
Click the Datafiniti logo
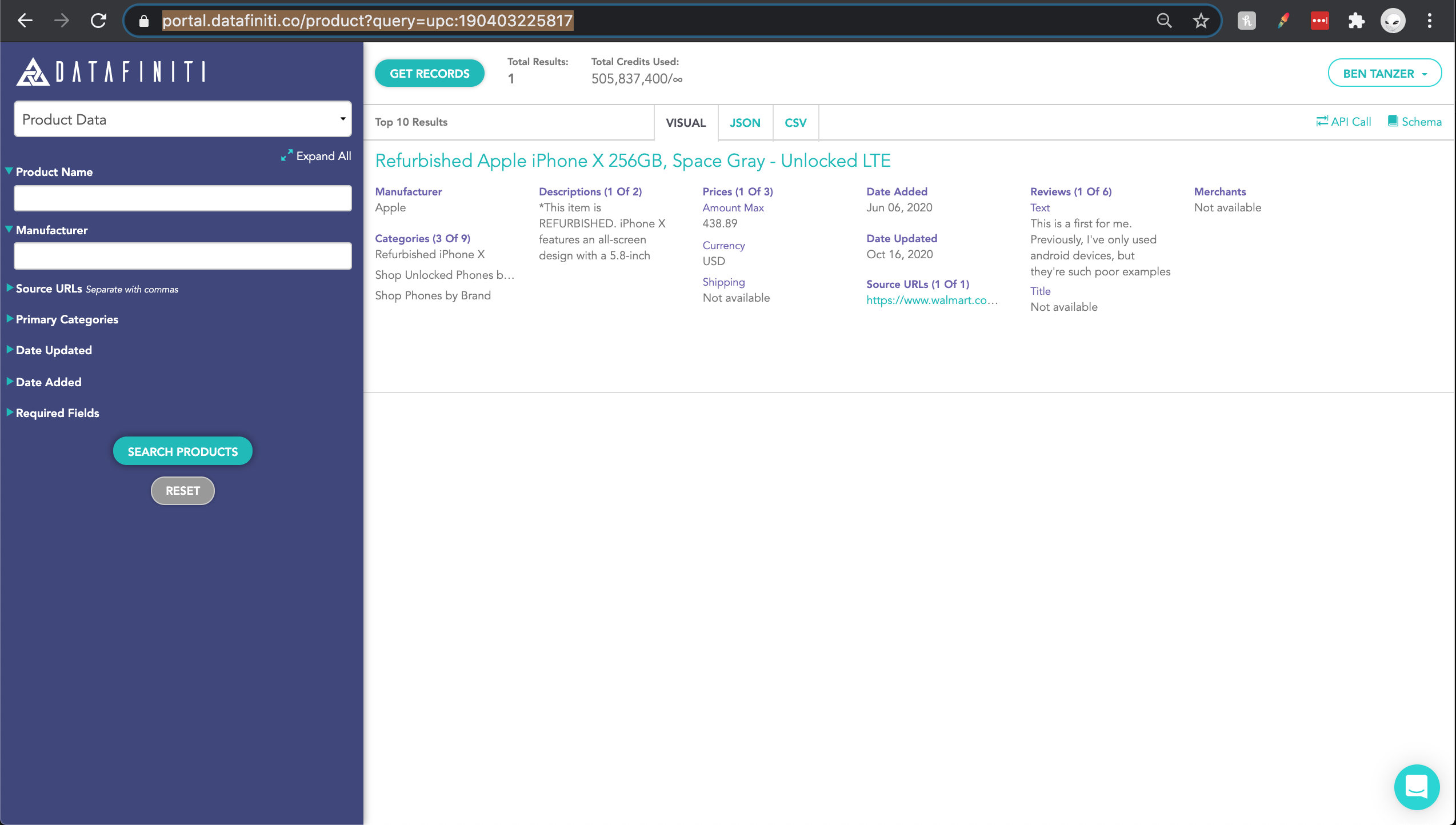pyautogui.click(x=111, y=72)
